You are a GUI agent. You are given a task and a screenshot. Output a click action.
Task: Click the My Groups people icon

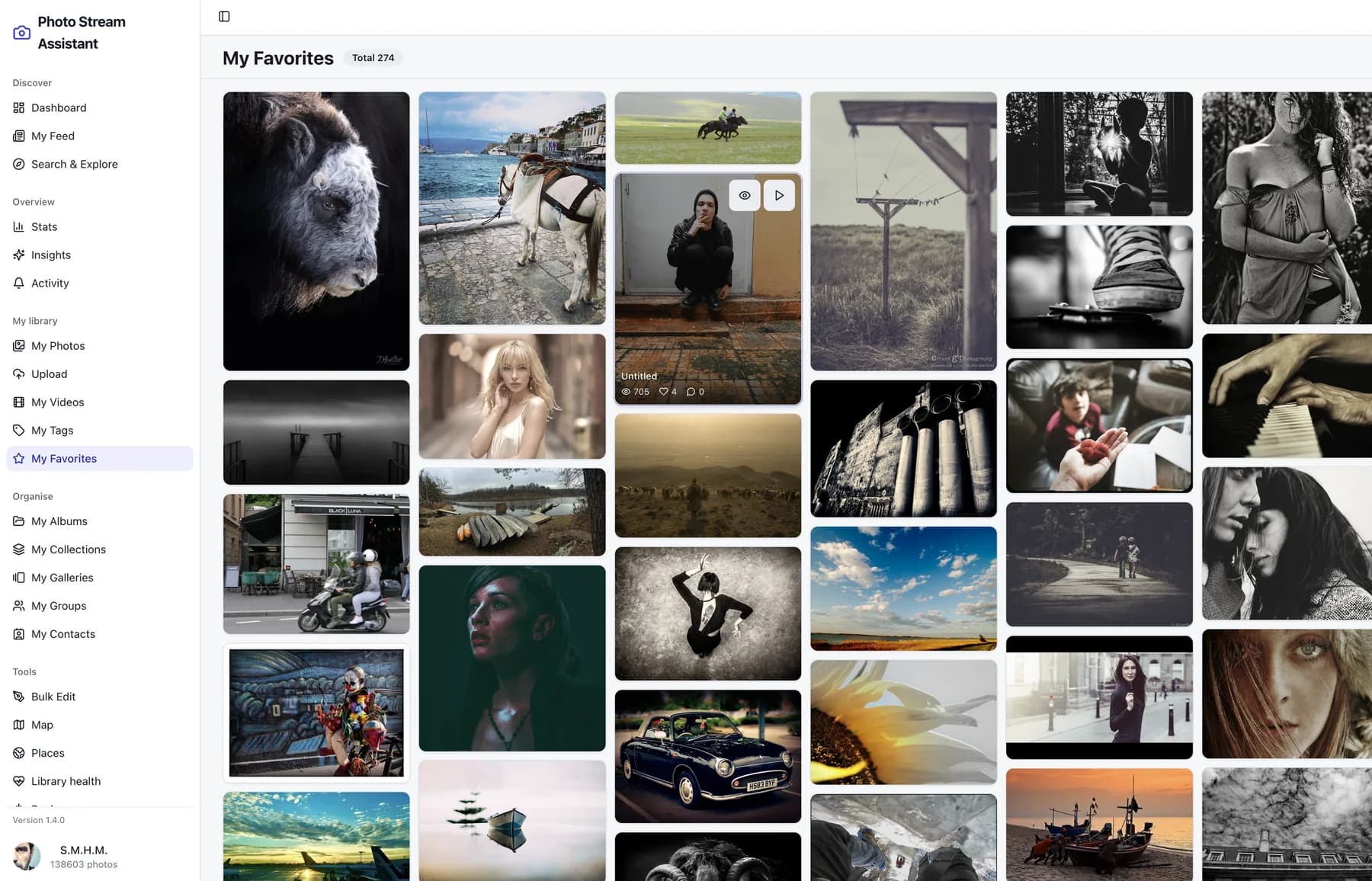point(19,605)
